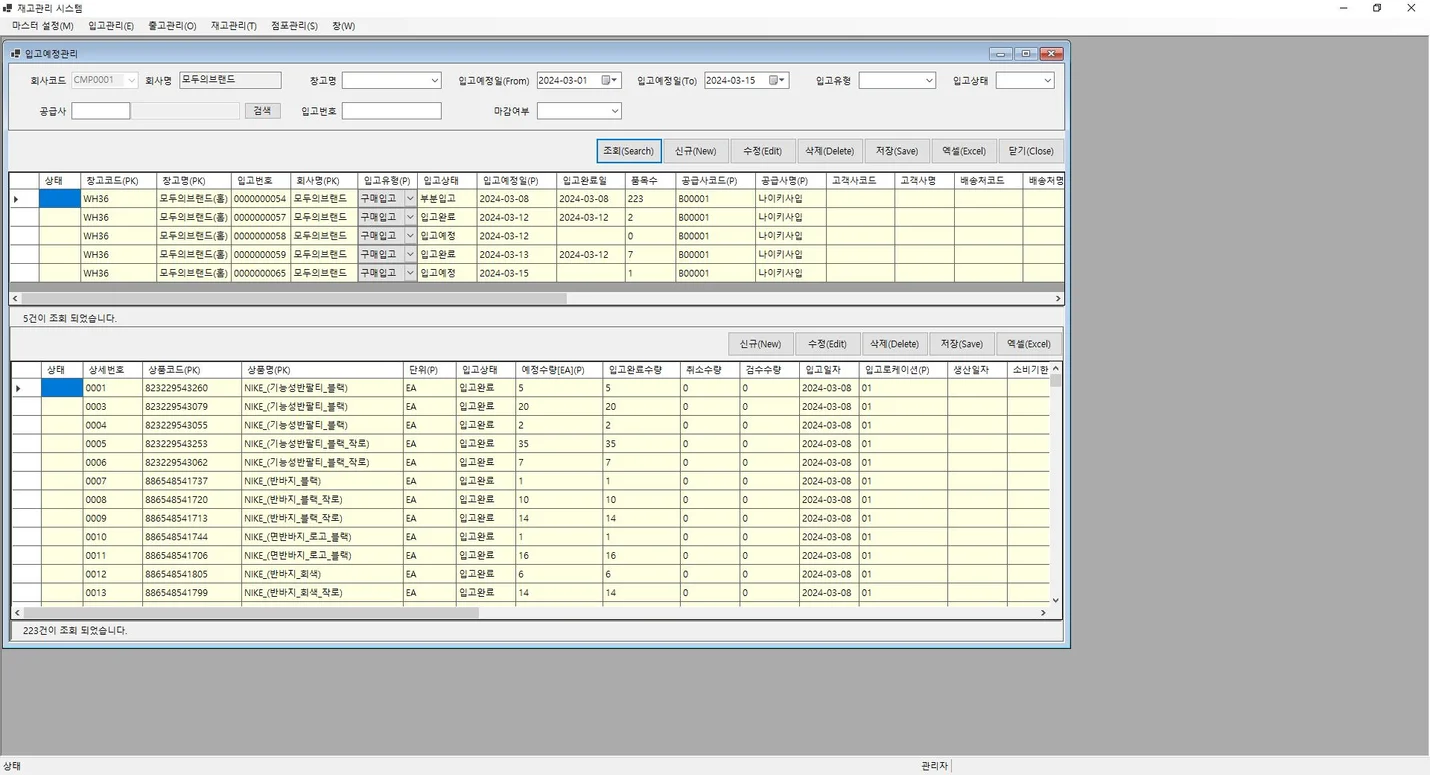Open the 회사코드 CMP0001 dropdown
The image size is (1430, 775).
tap(131, 80)
